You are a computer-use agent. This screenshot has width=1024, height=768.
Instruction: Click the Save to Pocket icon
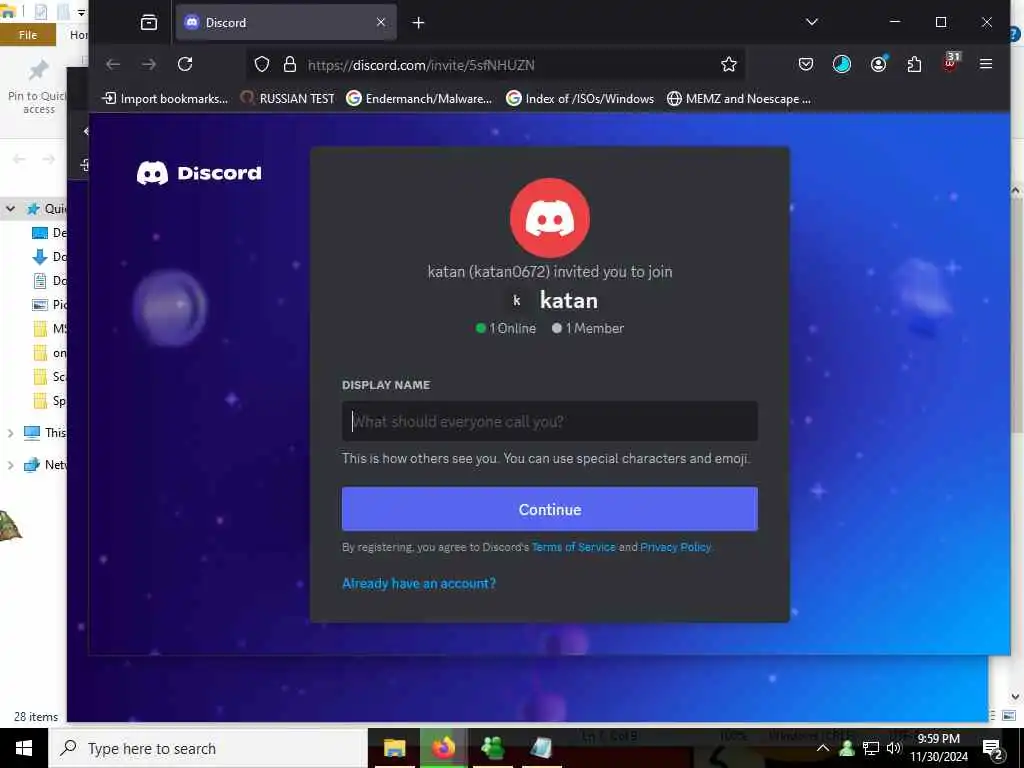point(806,64)
